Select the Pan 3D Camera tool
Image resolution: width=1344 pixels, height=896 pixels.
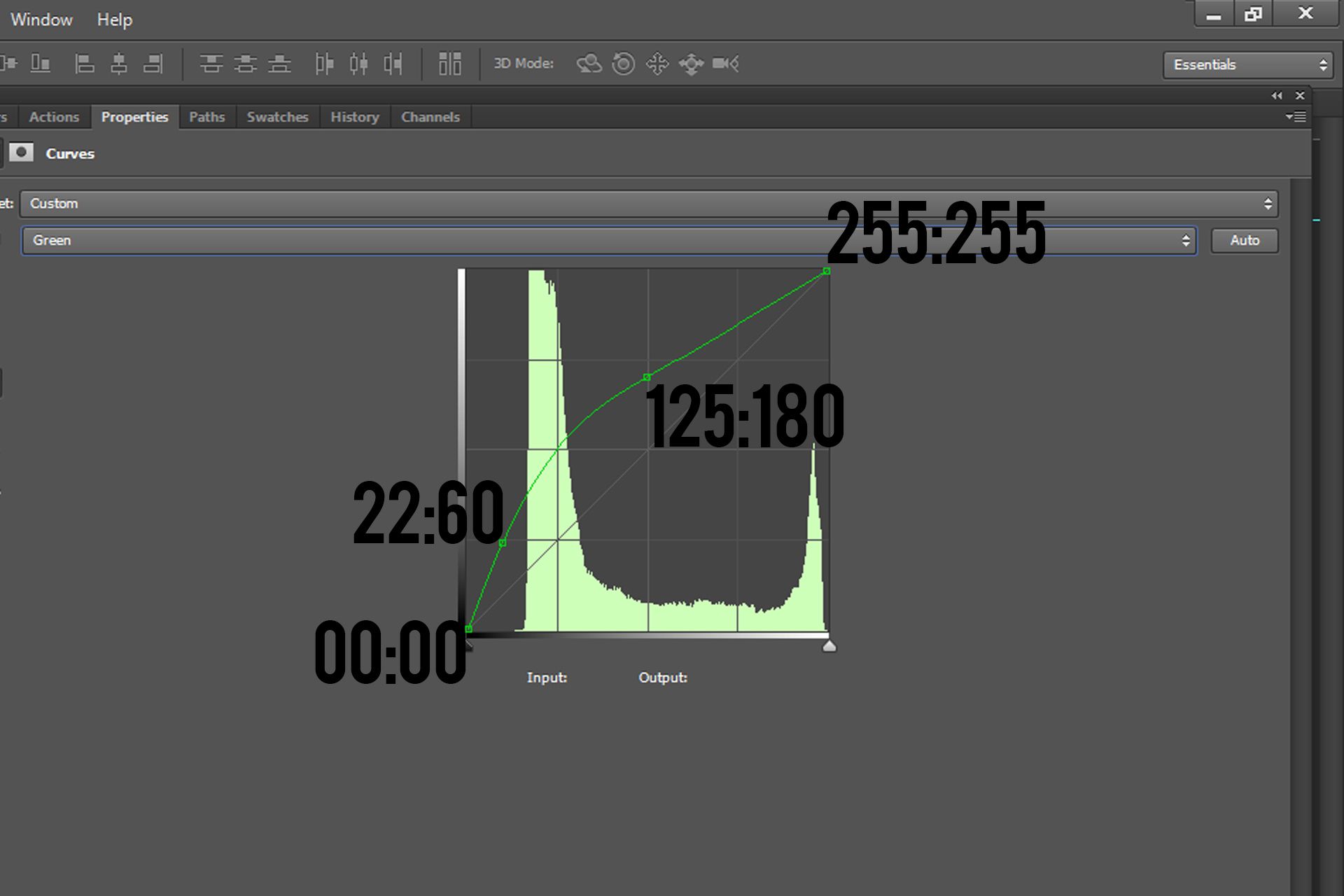pyautogui.click(x=657, y=63)
